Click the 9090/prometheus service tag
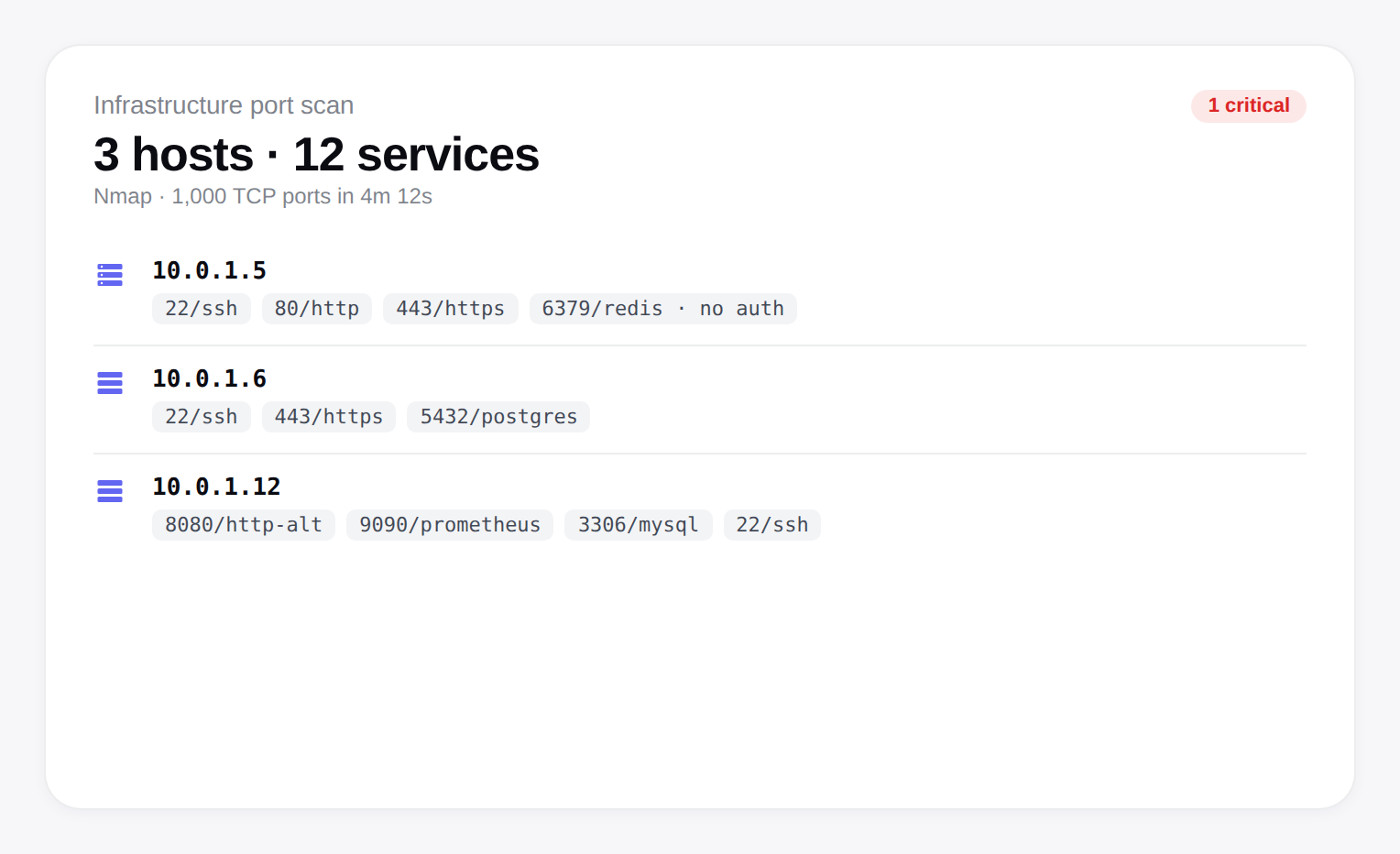Image resolution: width=1400 pixels, height=854 pixels. 449,525
